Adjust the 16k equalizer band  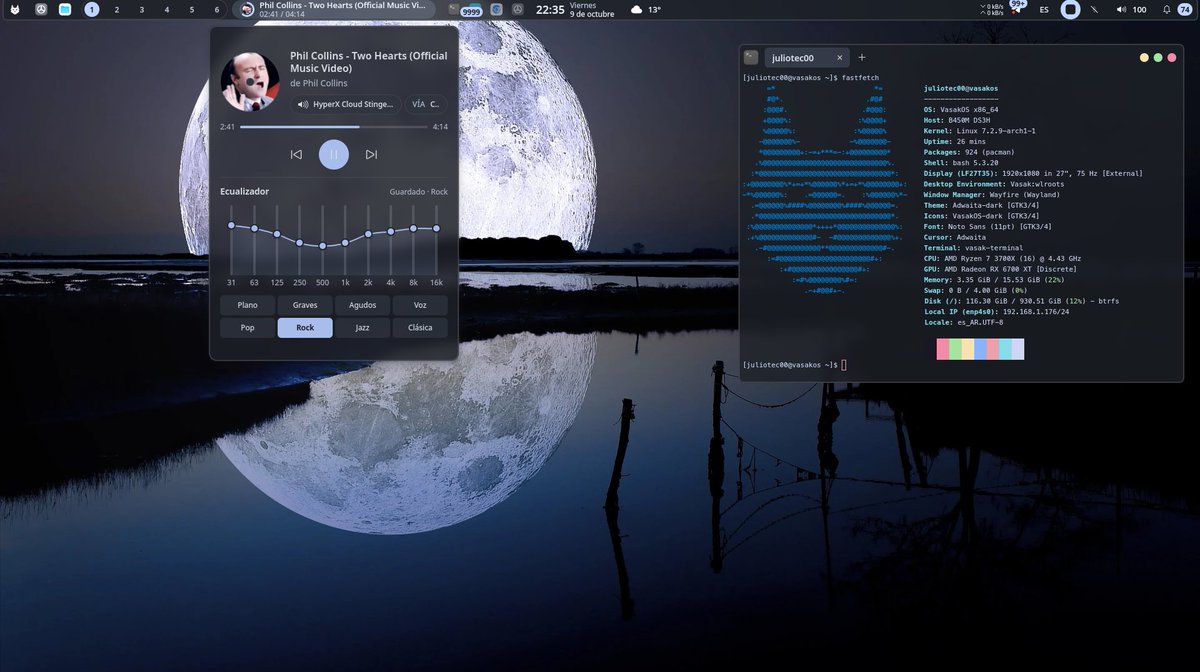click(x=436, y=240)
